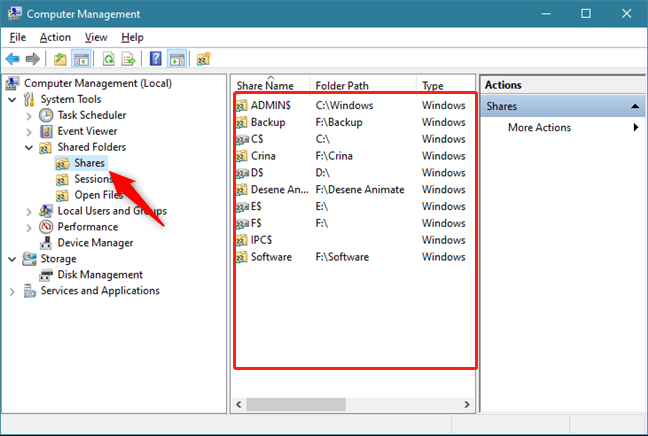Select the E$ share row

click(x=355, y=207)
